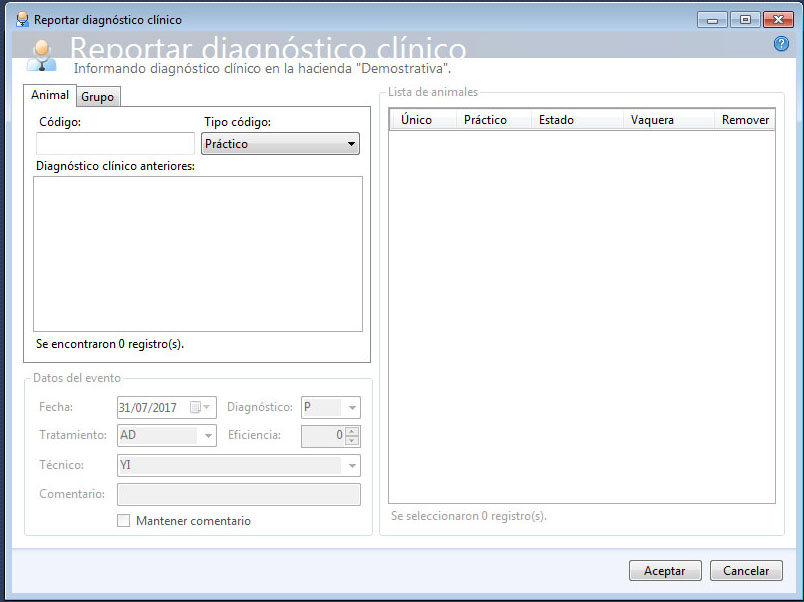Expand the Diagnóstico dropdown
Image resolution: width=804 pixels, height=602 pixels.
[352, 408]
